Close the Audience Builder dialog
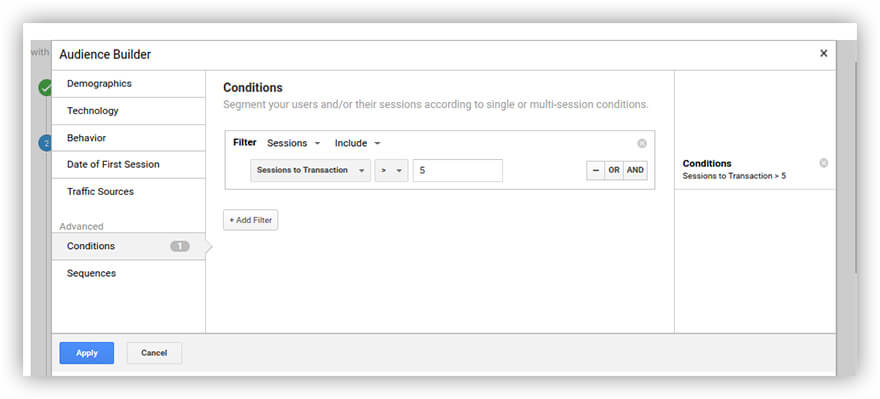 pyautogui.click(x=823, y=53)
